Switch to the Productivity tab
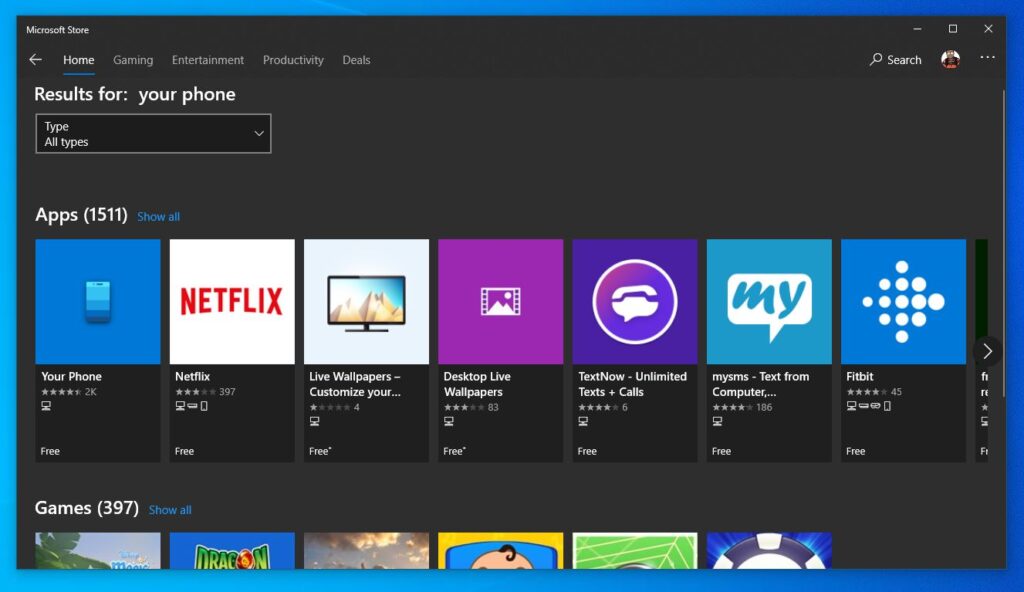The height and width of the screenshot is (592, 1024). click(293, 60)
